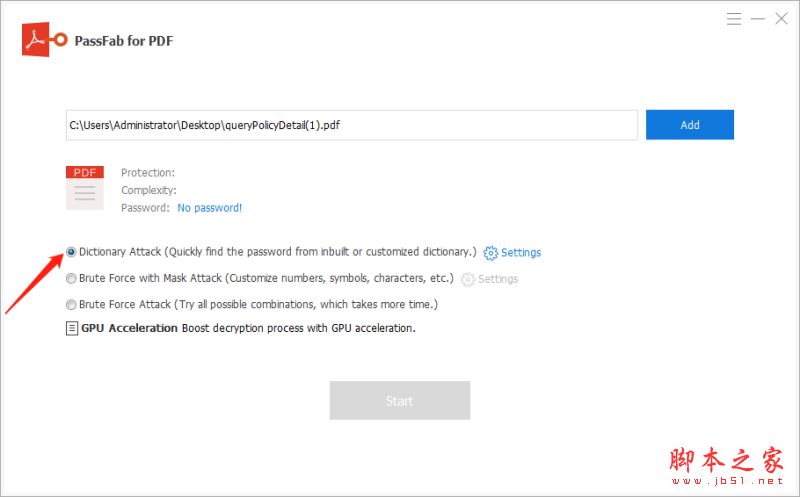Click the gear icon beside Dictionary Attack

tap(490, 253)
